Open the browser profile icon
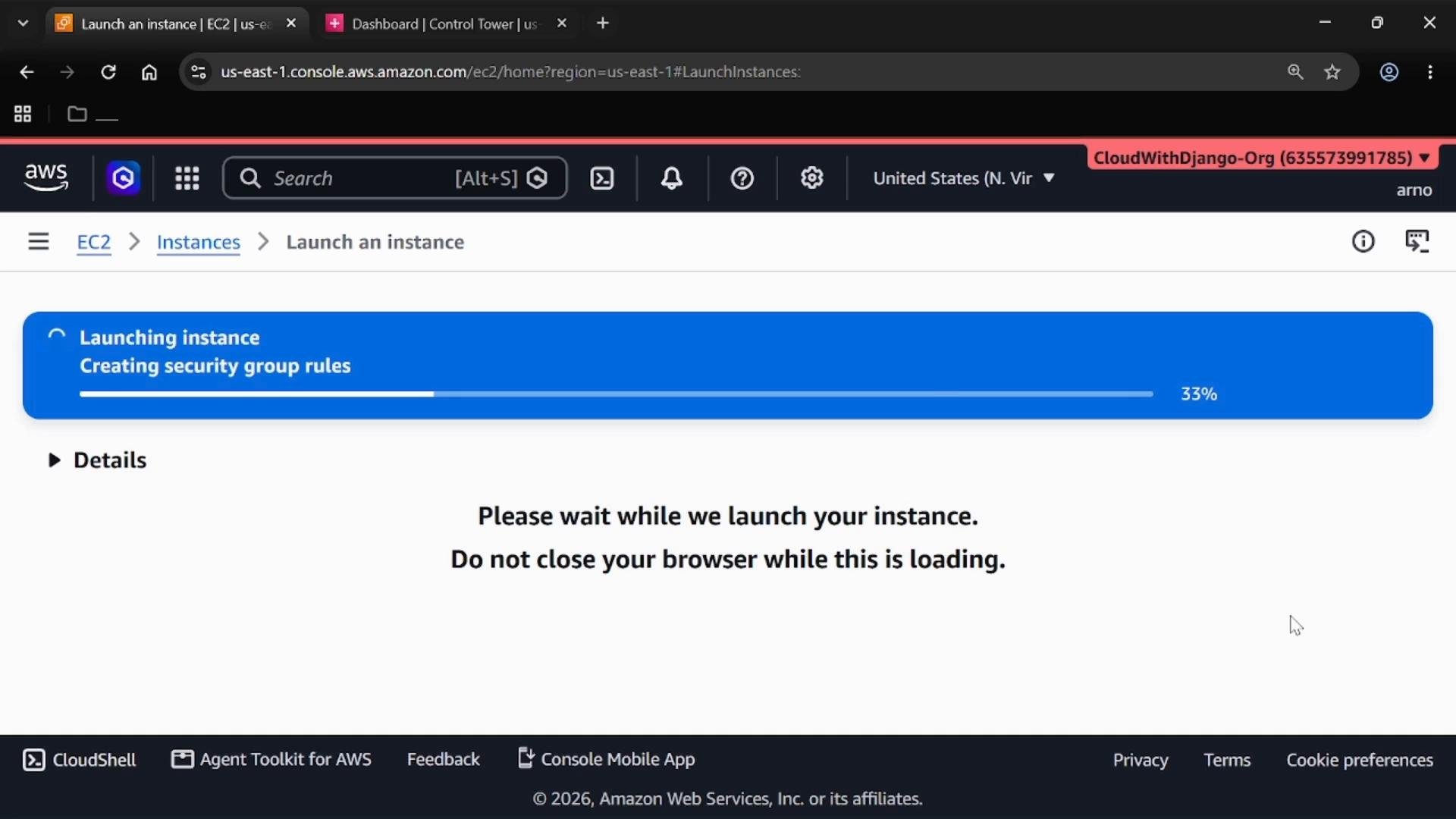The height and width of the screenshot is (819, 1456). click(x=1389, y=72)
